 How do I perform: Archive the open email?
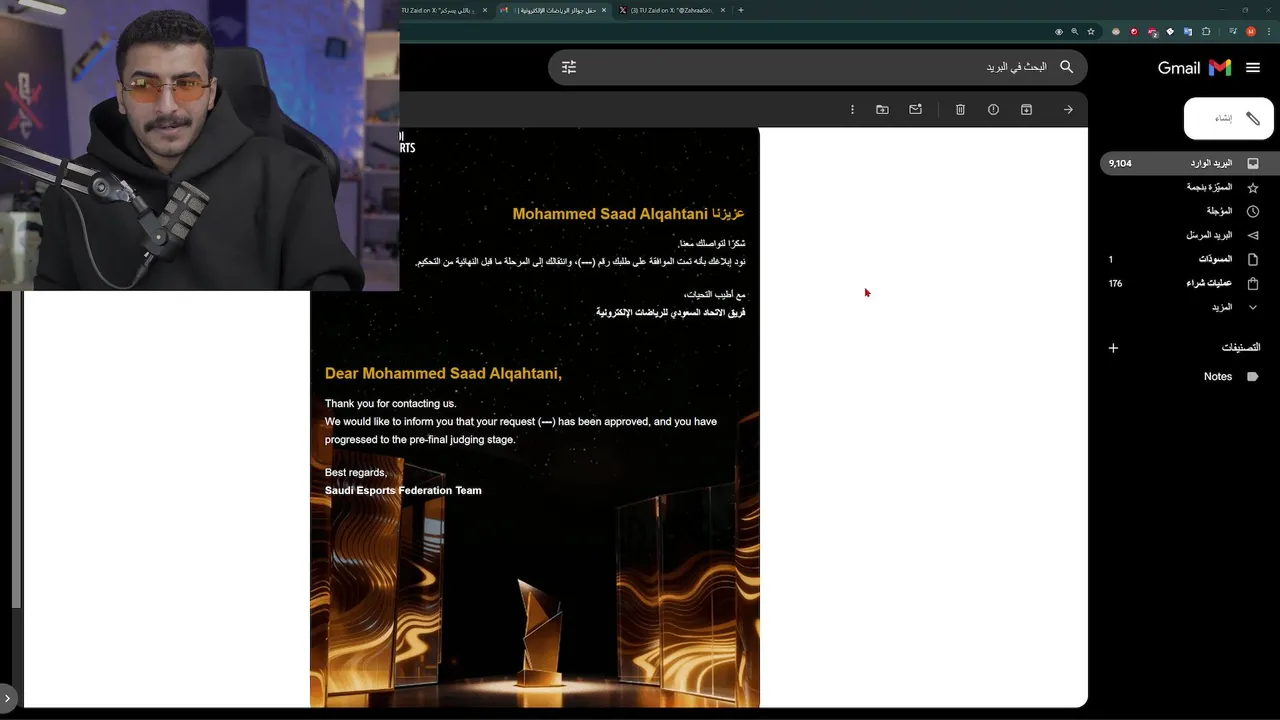pyautogui.click(x=1026, y=109)
